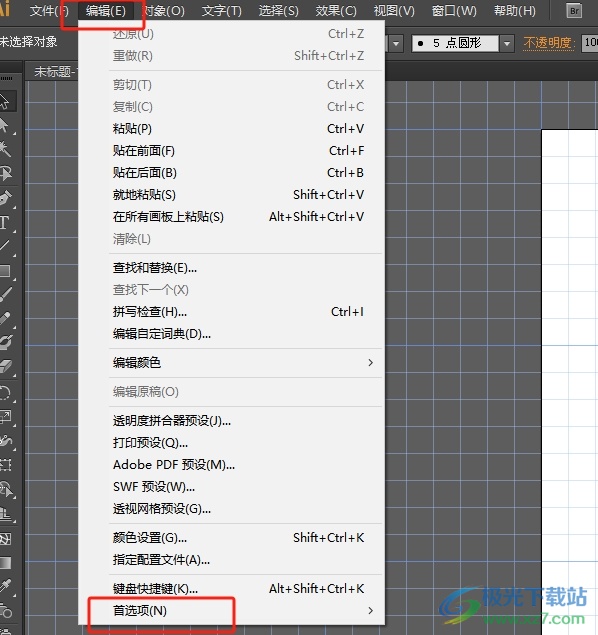Select the Magic Wand tool
The height and width of the screenshot is (635, 598).
pos(6,149)
